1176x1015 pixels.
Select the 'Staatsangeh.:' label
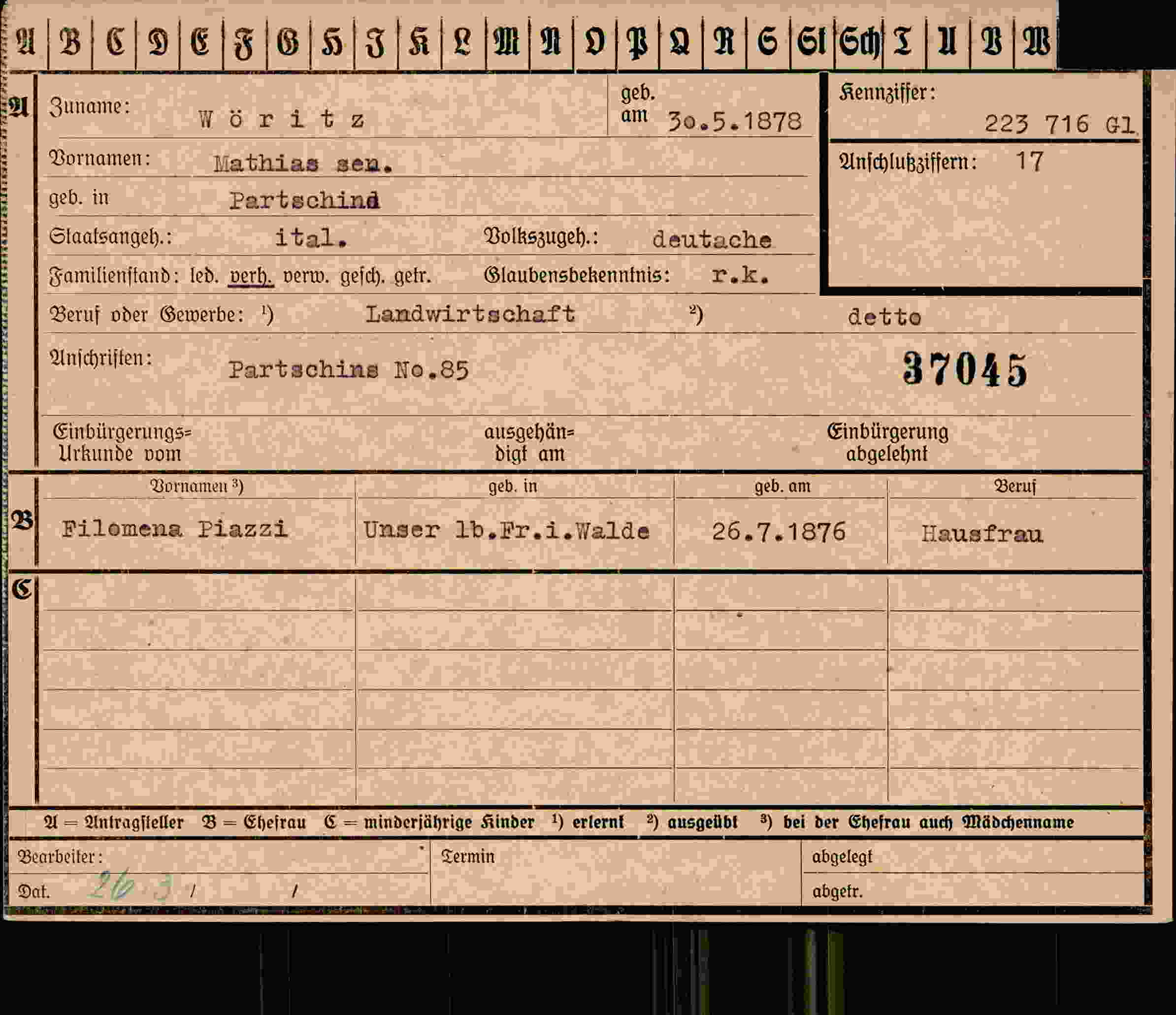[111, 237]
